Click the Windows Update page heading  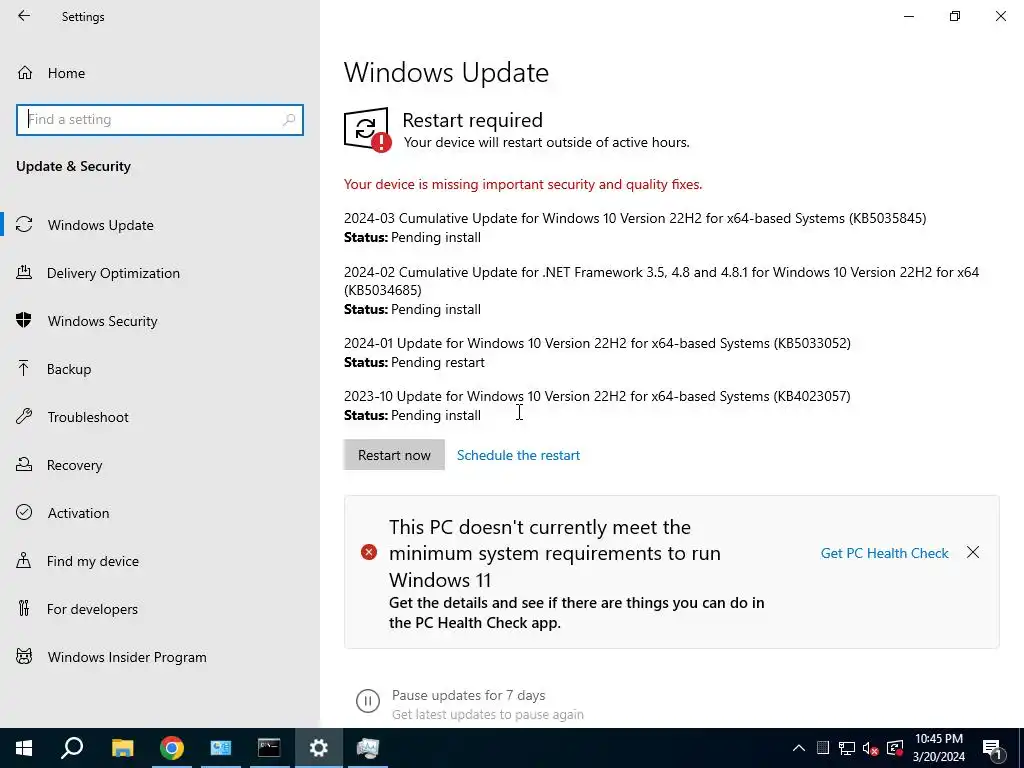(x=446, y=72)
